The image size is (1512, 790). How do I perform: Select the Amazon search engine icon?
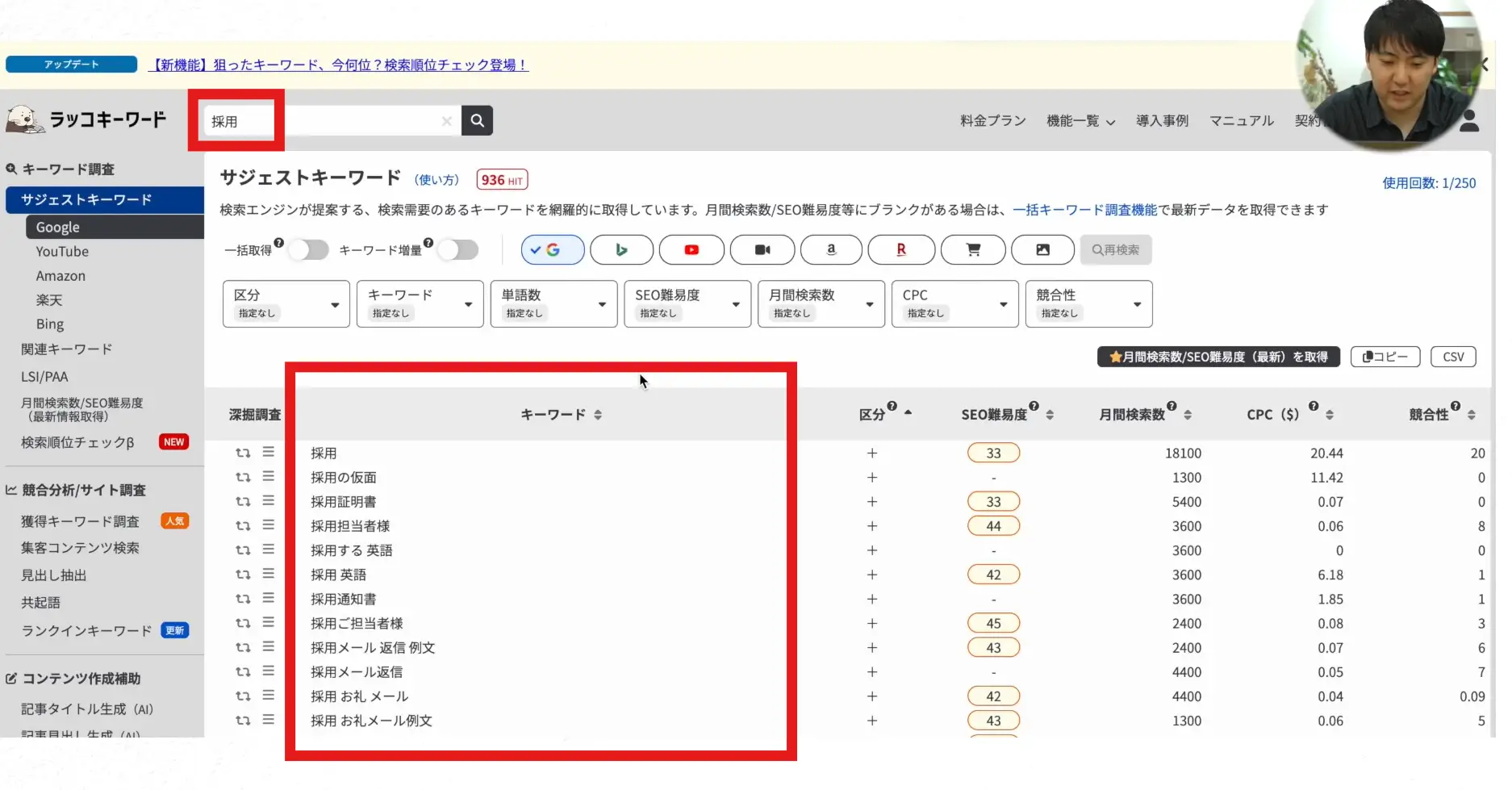tap(831, 250)
